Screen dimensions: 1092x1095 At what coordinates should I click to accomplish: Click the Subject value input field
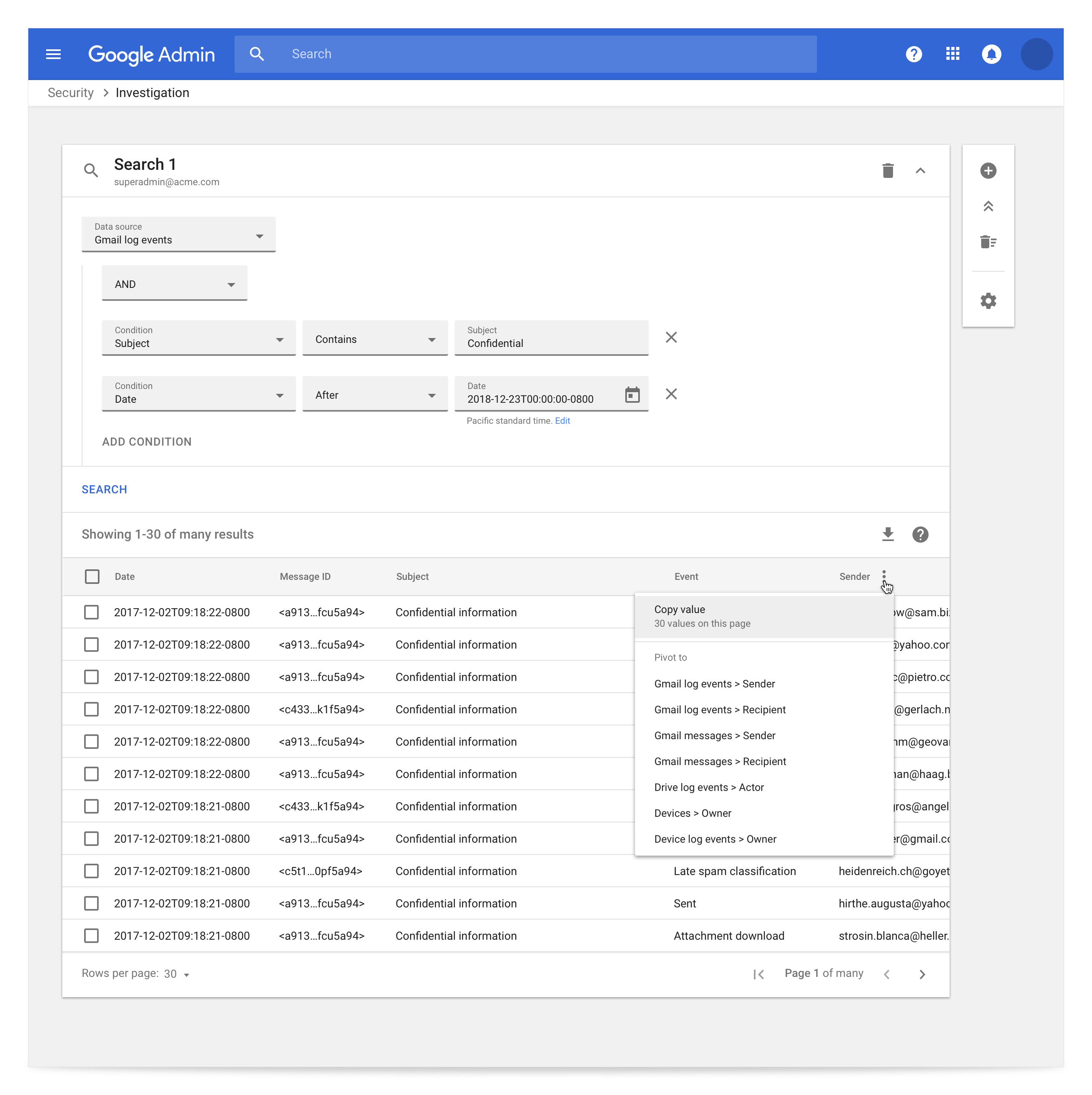551,343
